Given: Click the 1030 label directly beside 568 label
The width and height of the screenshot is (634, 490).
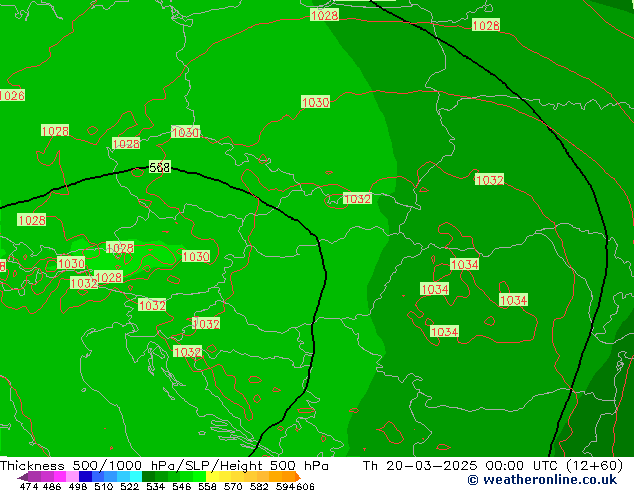Looking at the screenshot, I should pyautogui.click(x=186, y=132).
